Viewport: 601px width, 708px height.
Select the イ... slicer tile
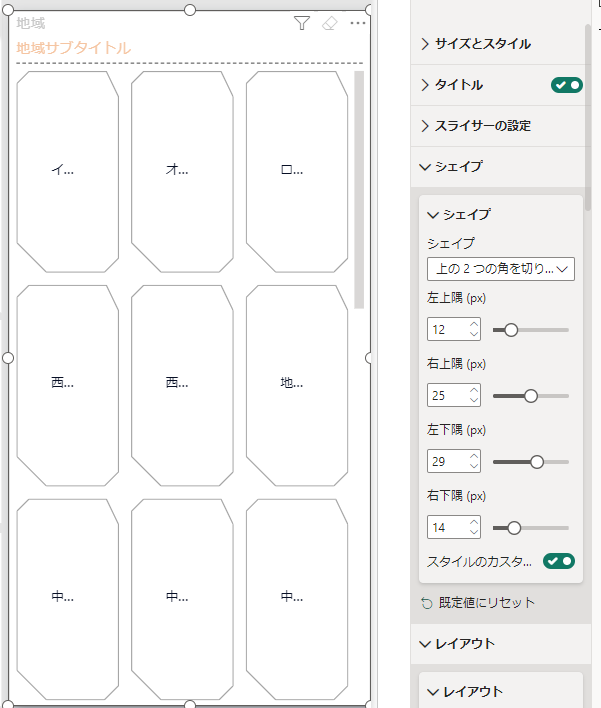(x=68, y=172)
